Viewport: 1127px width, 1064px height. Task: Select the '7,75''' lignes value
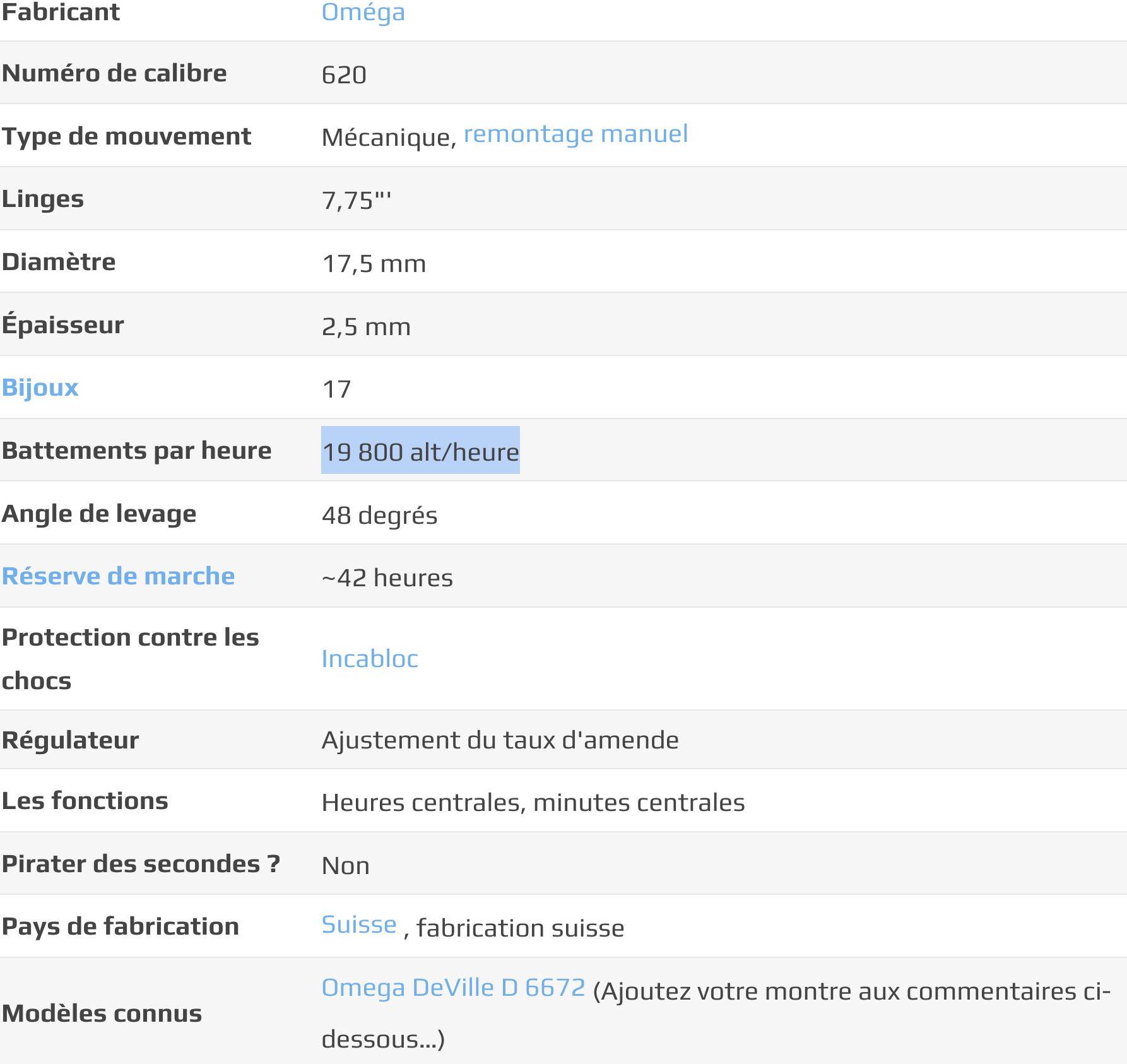(x=357, y=201)
